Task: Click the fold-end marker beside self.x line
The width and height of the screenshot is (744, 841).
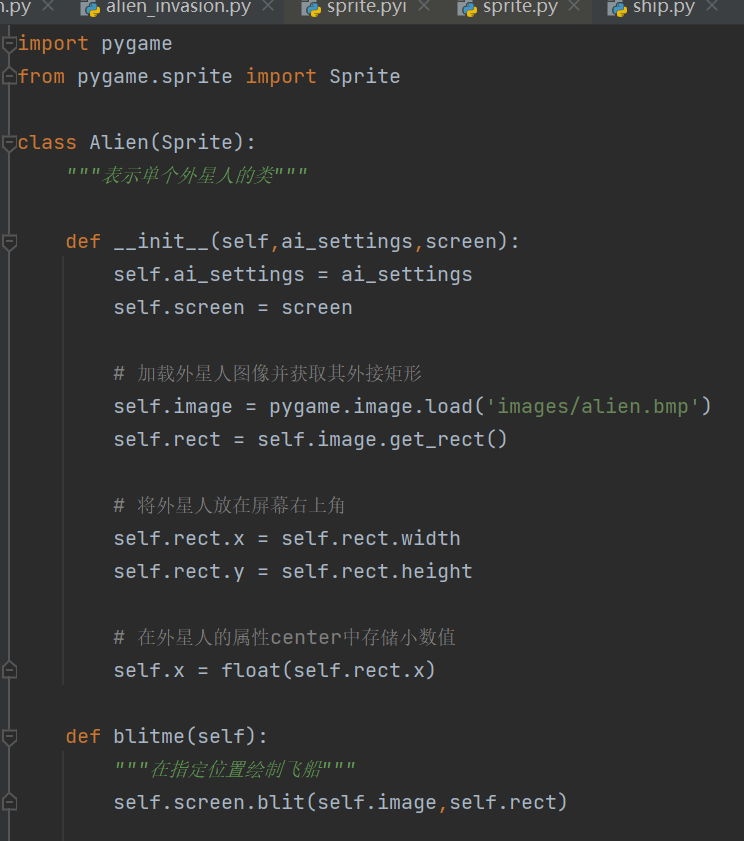Action: coord(9,669)
